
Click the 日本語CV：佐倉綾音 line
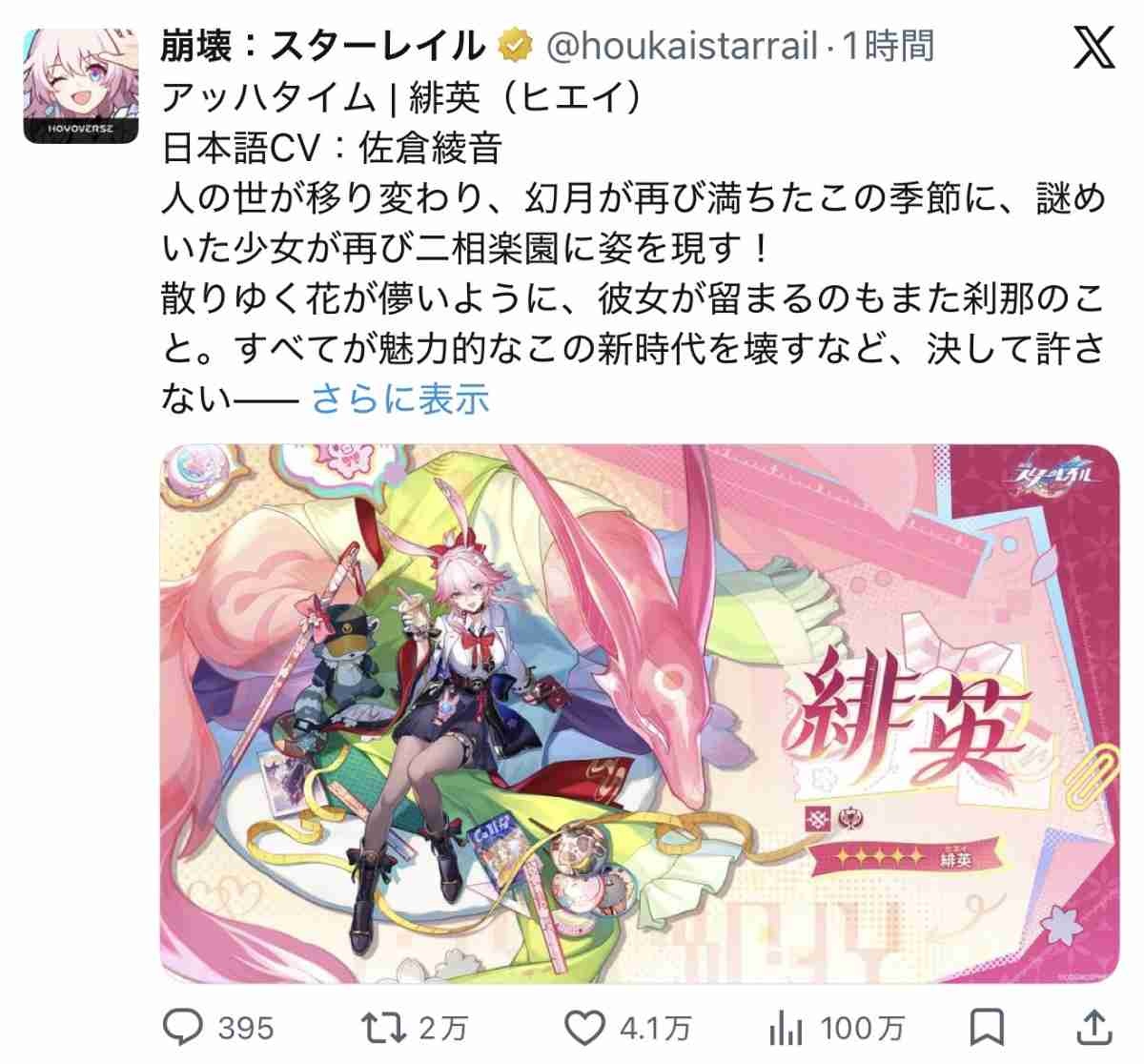click(332, 148)
